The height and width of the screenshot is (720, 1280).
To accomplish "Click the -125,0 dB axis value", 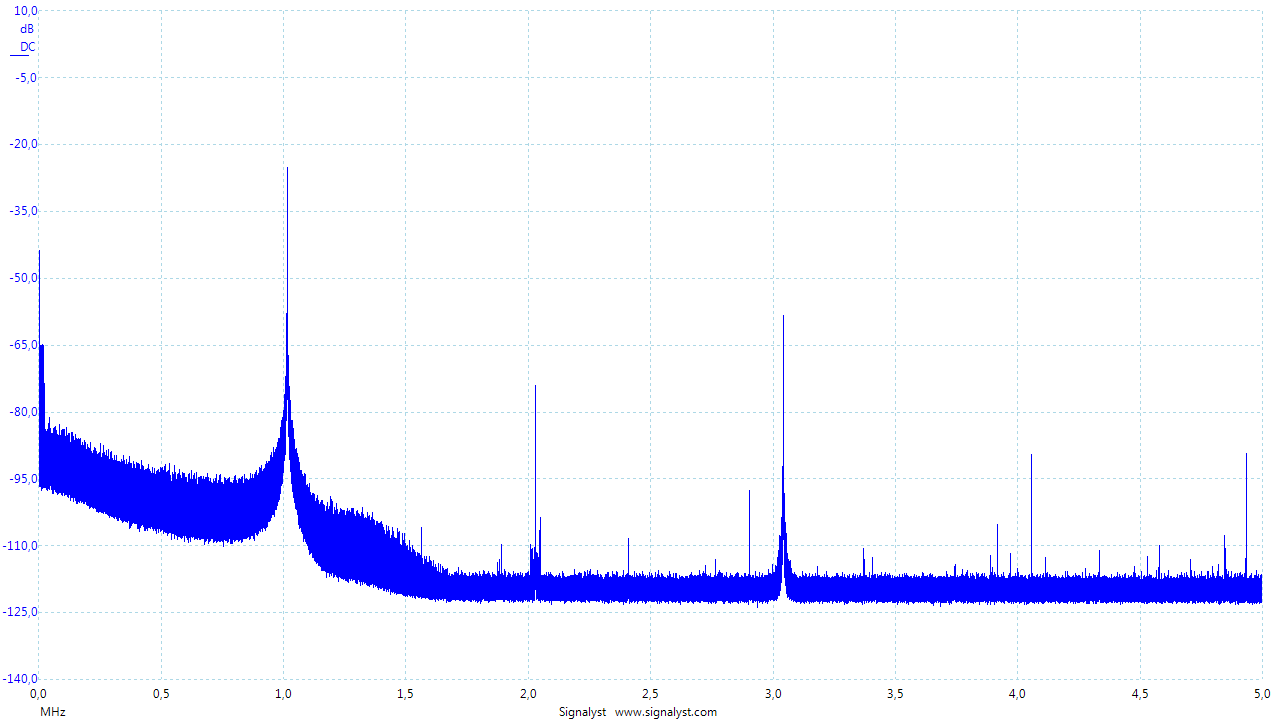I will (20, 612).
